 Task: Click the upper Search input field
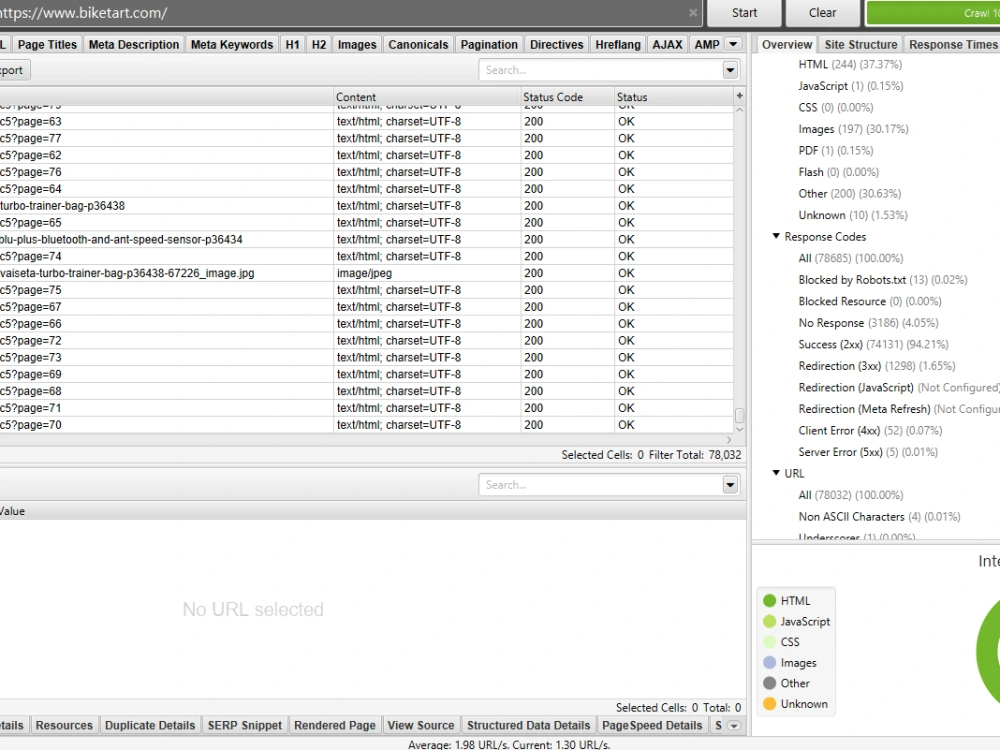[x=601, y=70]
